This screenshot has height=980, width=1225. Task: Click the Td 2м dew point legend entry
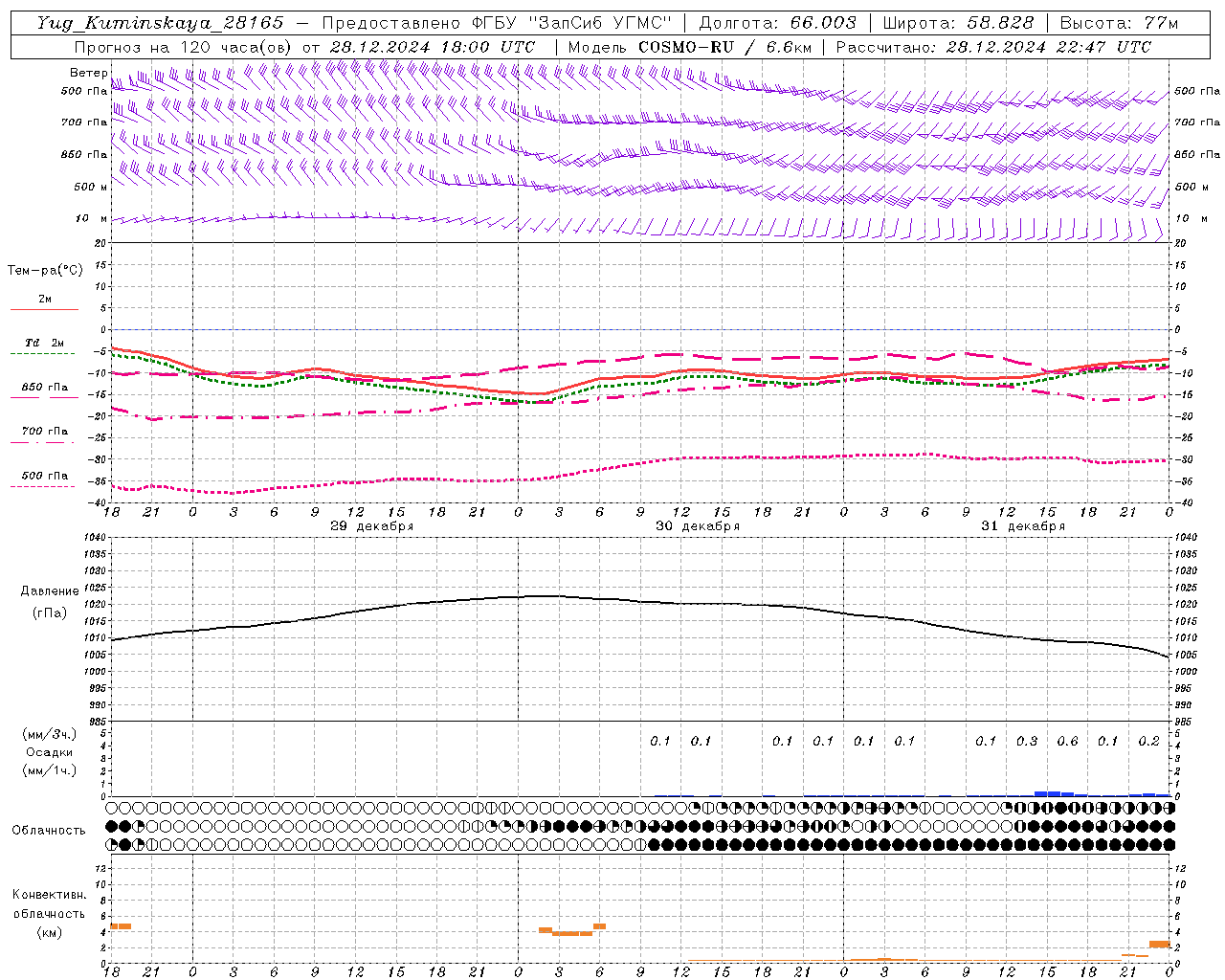(44, 346)
